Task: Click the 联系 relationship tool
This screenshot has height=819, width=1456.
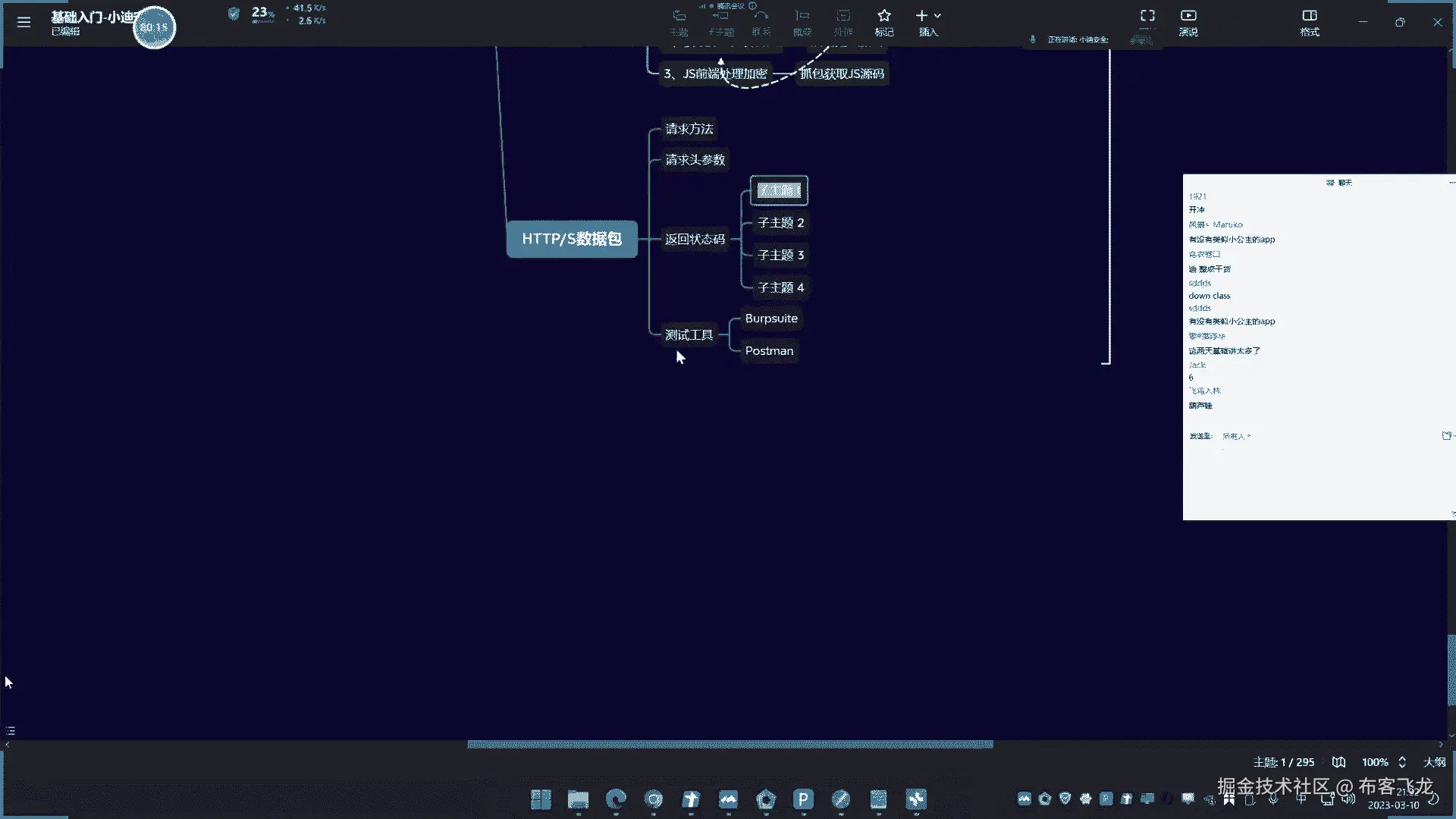Action: tap(761, 22)
